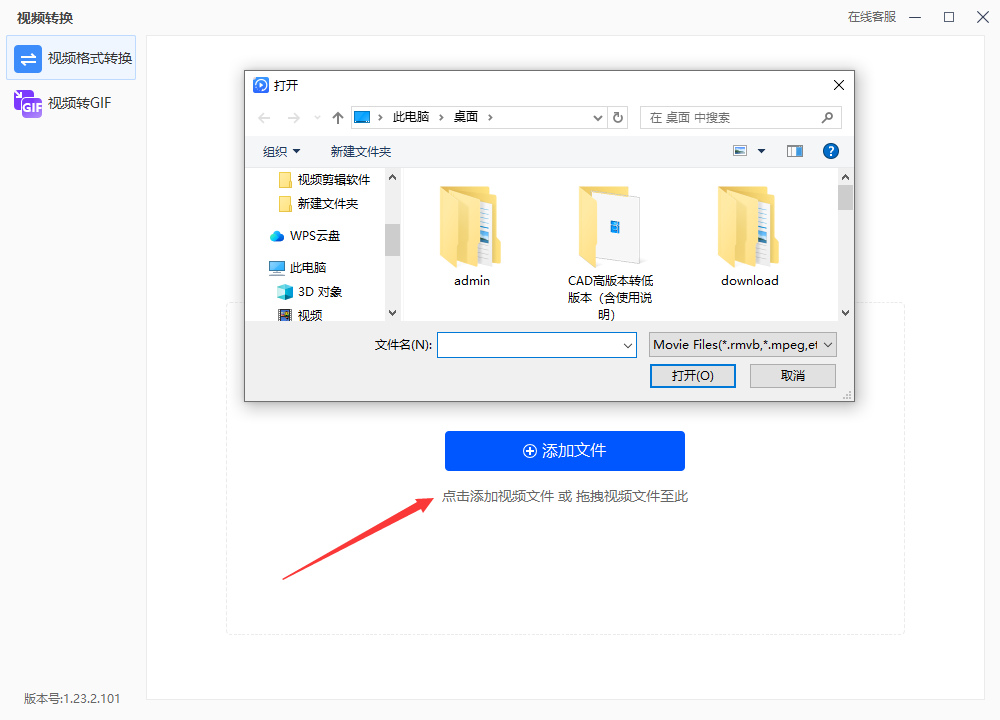Click the 版本号:1.23.2.101 text
1000x720 pixels.
[72, 699]
